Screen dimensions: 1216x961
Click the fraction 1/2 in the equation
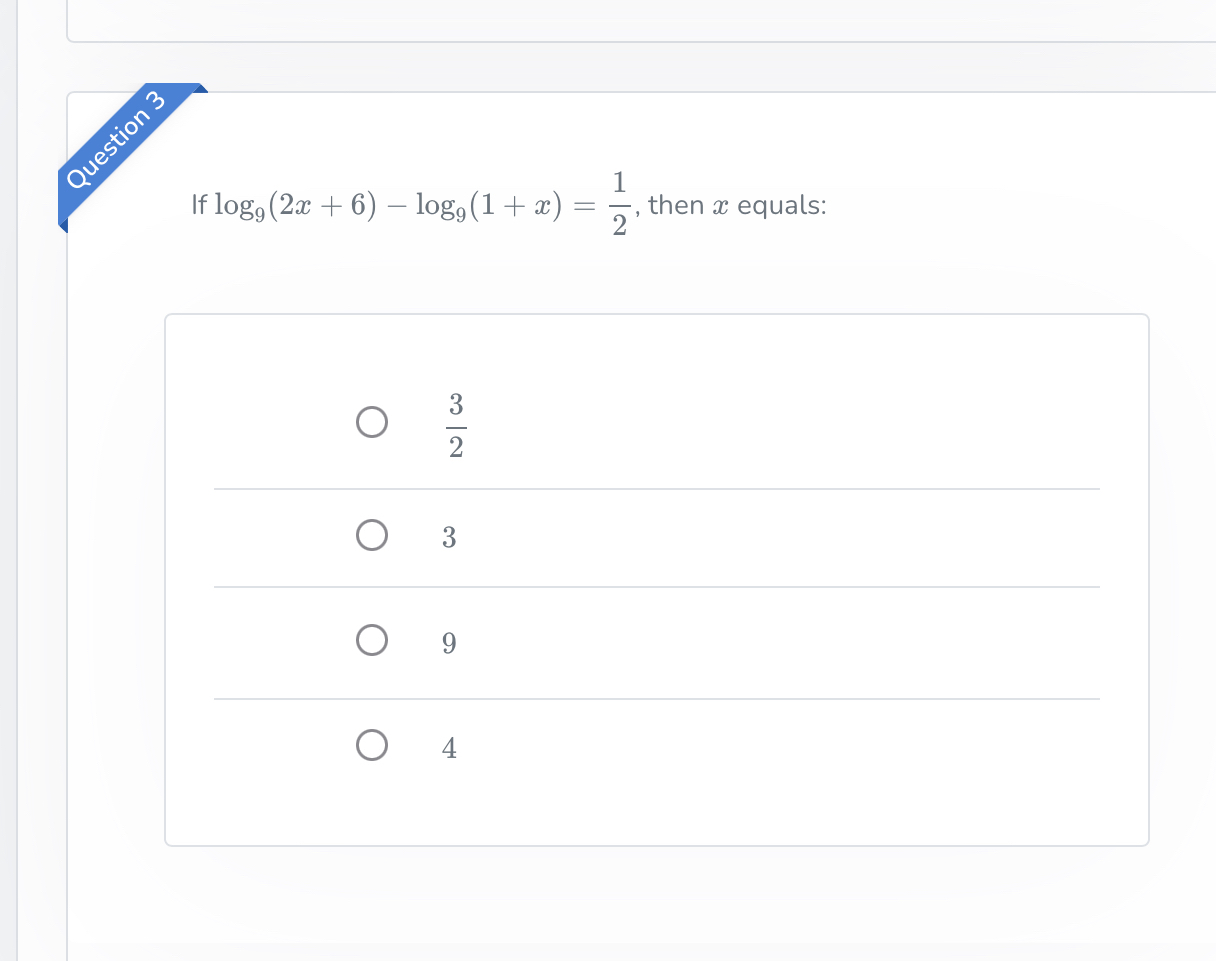[619, 204]
